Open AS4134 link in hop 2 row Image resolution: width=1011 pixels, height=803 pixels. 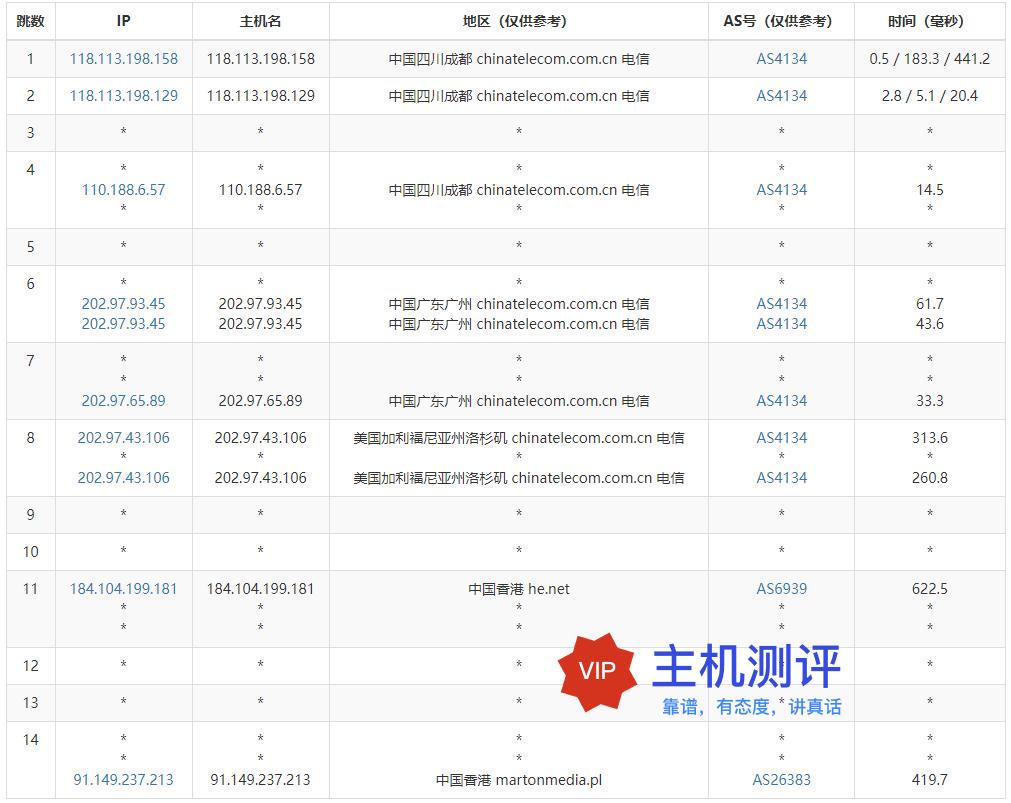781,95
